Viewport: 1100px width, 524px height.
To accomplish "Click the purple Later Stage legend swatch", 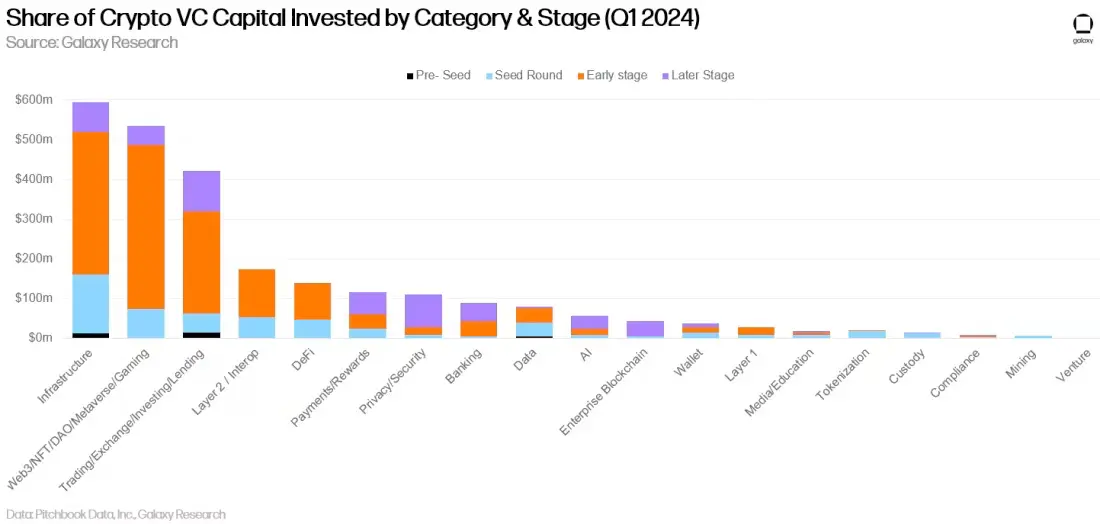I will point(664,76).
